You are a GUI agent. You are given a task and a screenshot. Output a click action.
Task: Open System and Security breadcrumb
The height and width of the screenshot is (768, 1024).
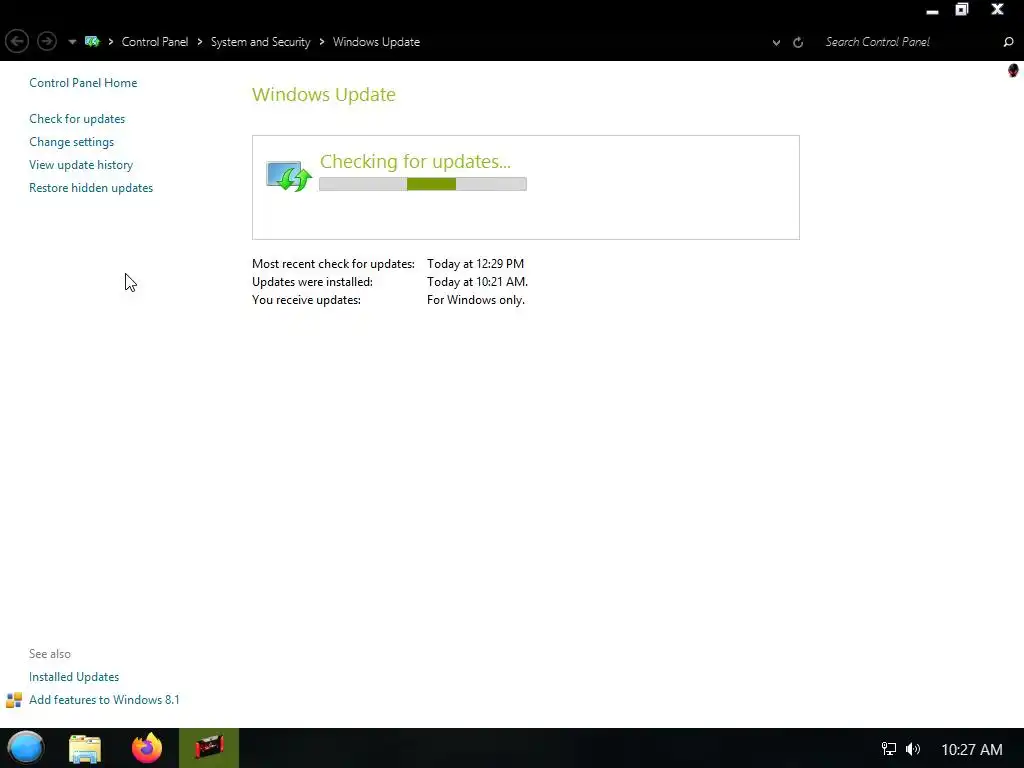click(261, 42)
